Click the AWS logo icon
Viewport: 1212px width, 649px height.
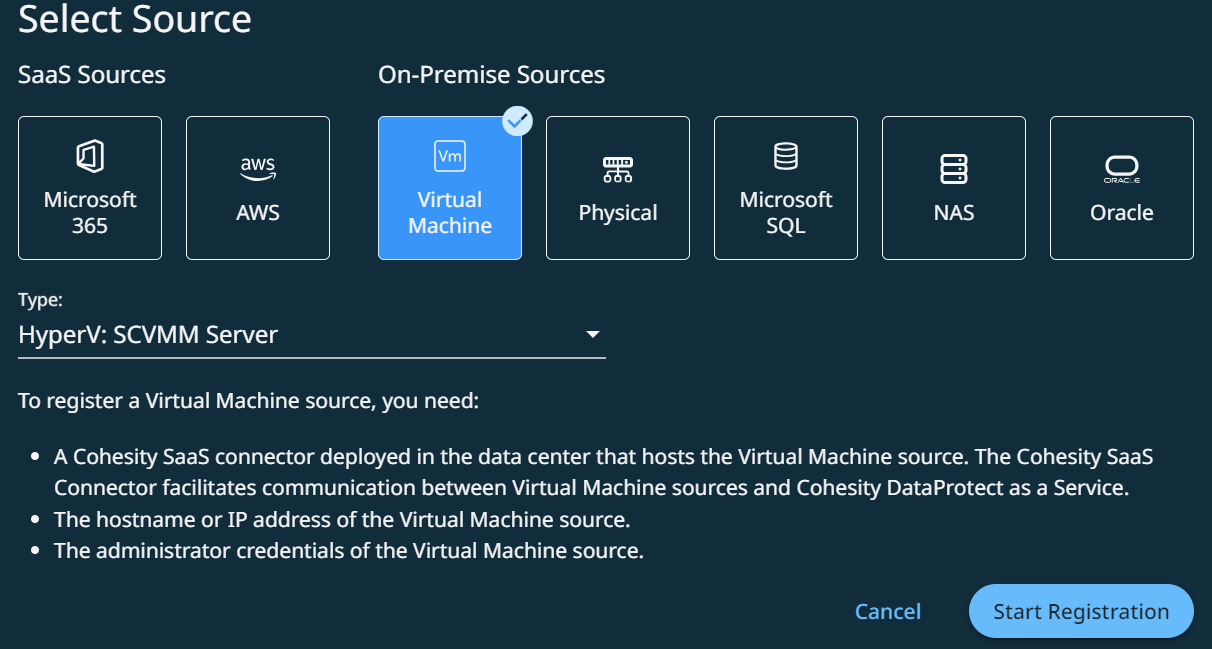click(x=258, y=169)
